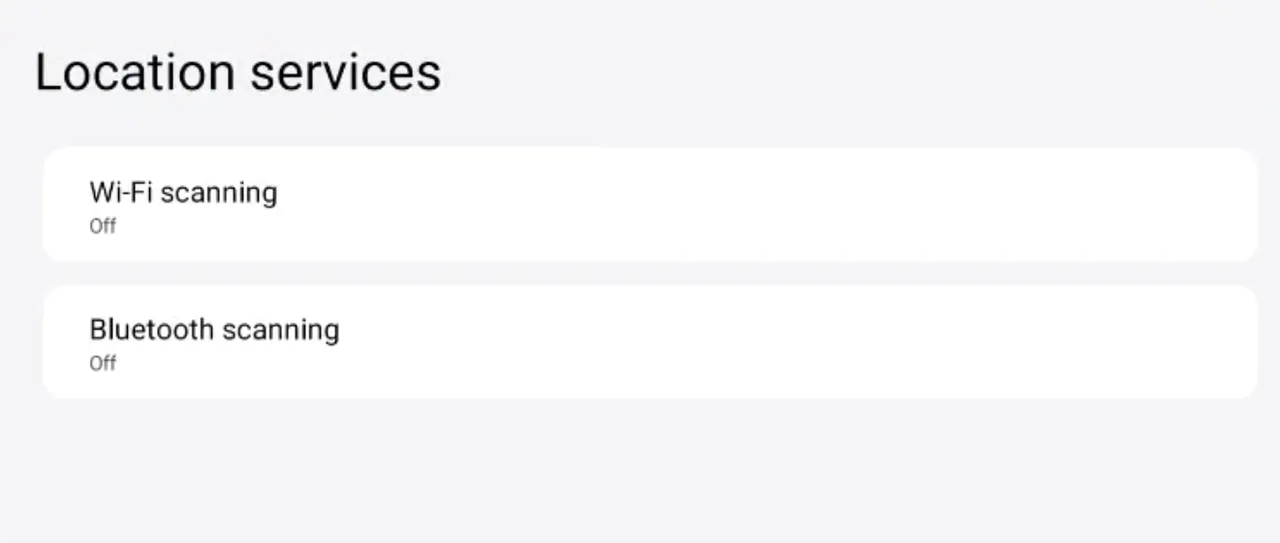The height and width of the screenshot is (543, 1280).
Task: Enable Wi-Fi scanning from its row
Action: click(x=648, y=205)
